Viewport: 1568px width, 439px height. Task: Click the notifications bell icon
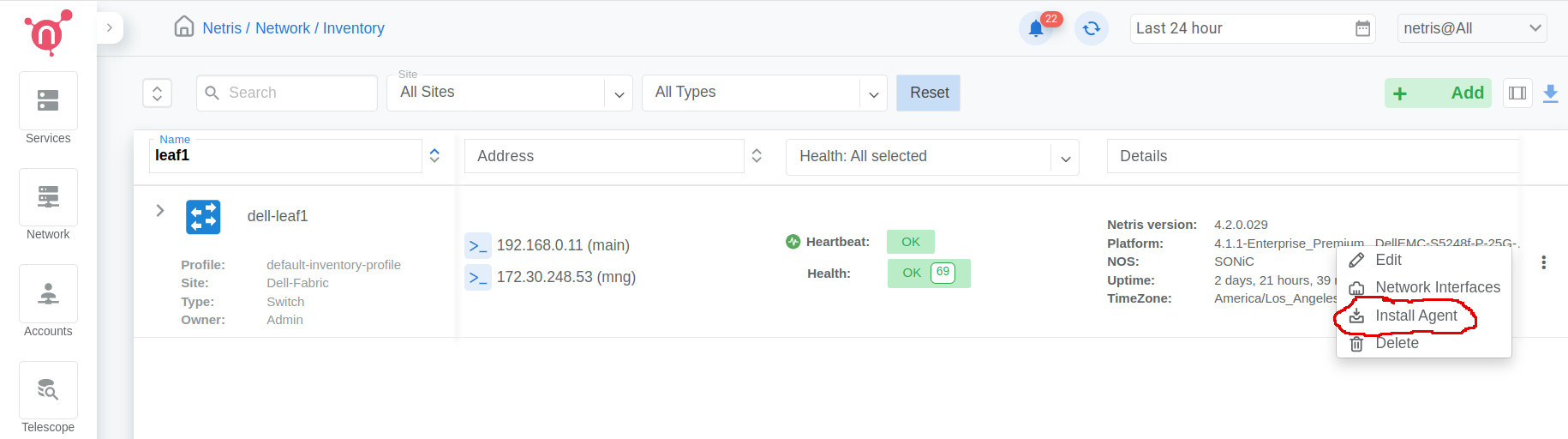pos(1036,28)
